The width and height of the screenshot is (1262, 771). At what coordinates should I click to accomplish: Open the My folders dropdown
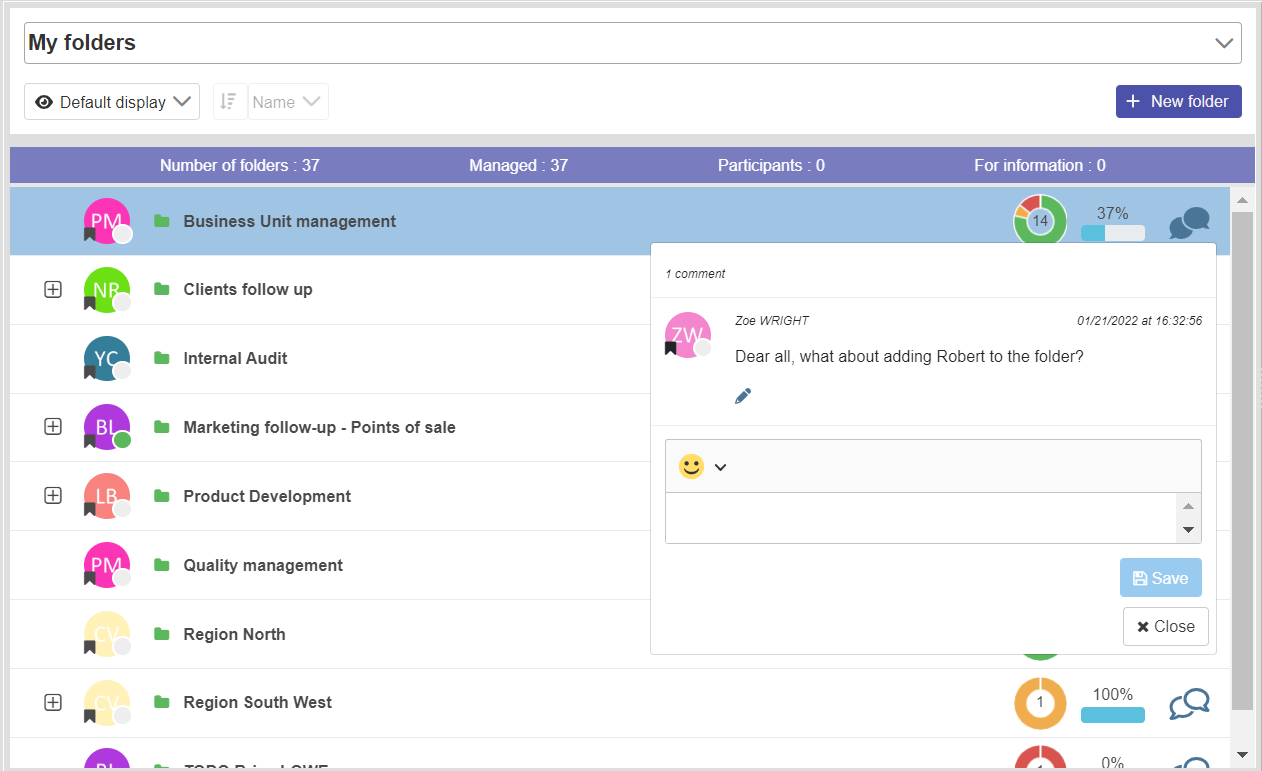pos(1223,43)
